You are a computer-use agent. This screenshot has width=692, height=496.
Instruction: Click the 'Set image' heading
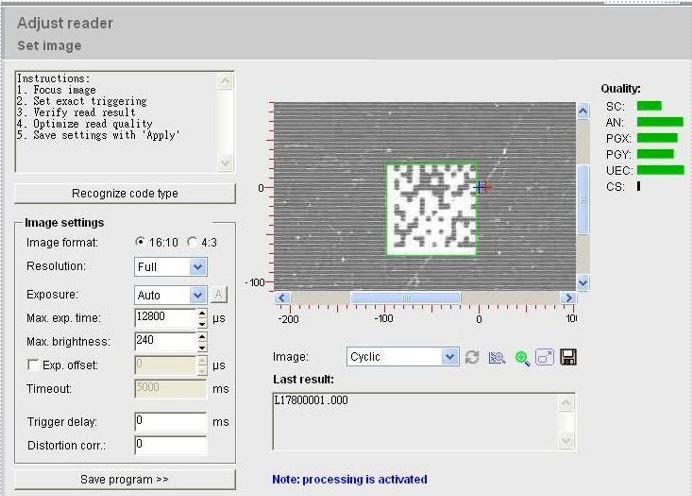pyautogui.click(x=49, y=45)
